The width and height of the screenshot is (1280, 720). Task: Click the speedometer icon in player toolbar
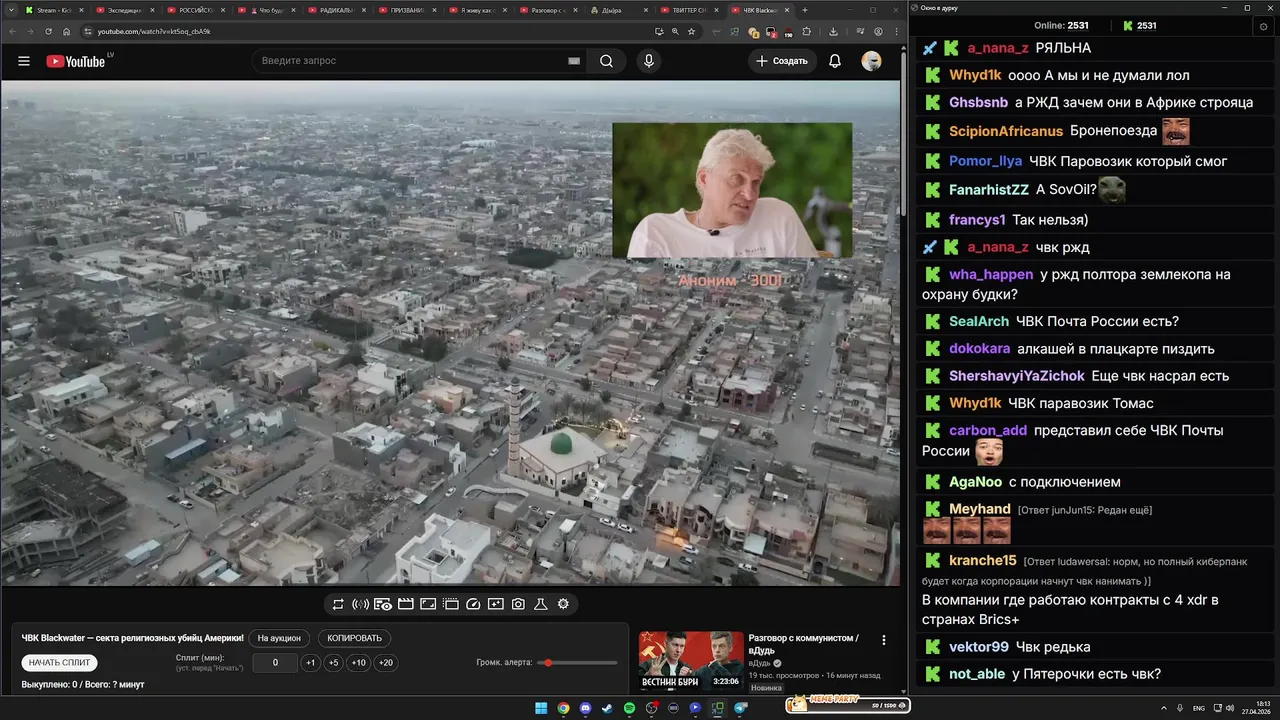coord(474,604)
